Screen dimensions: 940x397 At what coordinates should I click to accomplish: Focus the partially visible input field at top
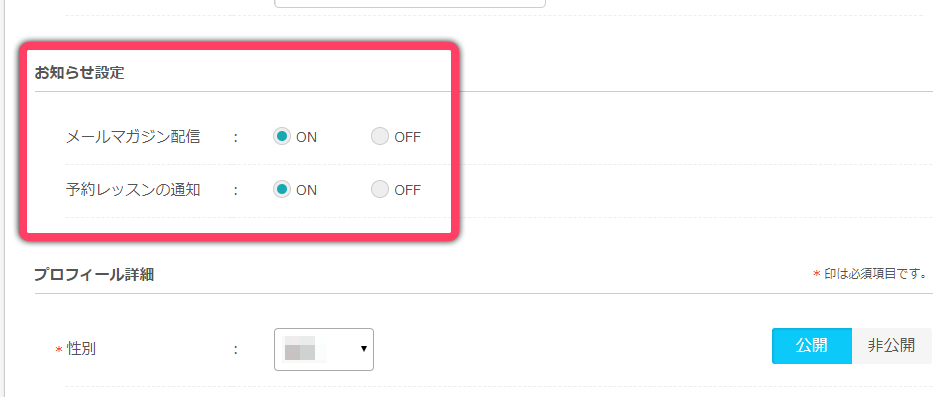tap(409, 4)
